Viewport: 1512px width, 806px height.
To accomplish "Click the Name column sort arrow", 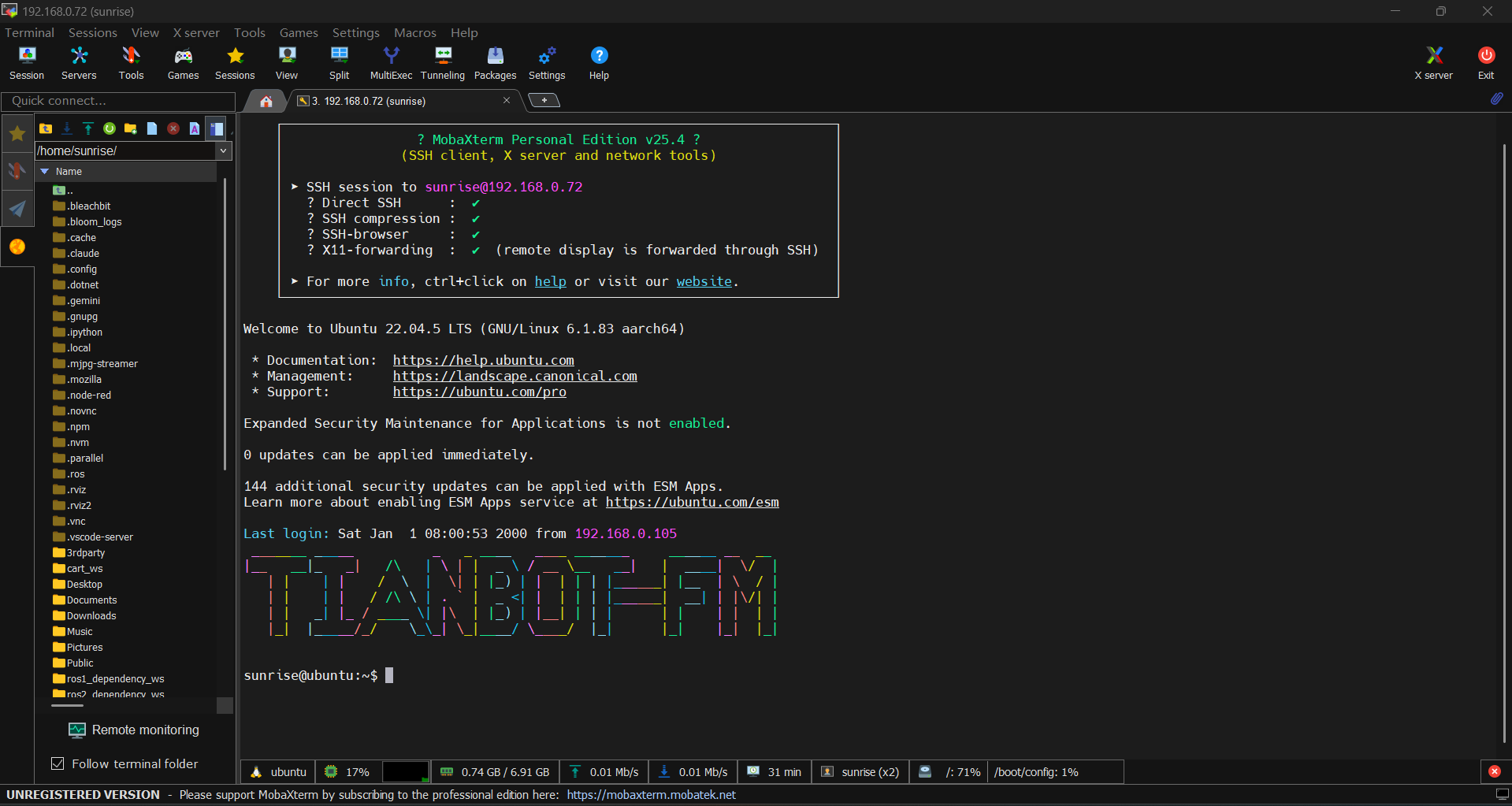I will click(x=45, y=172).
